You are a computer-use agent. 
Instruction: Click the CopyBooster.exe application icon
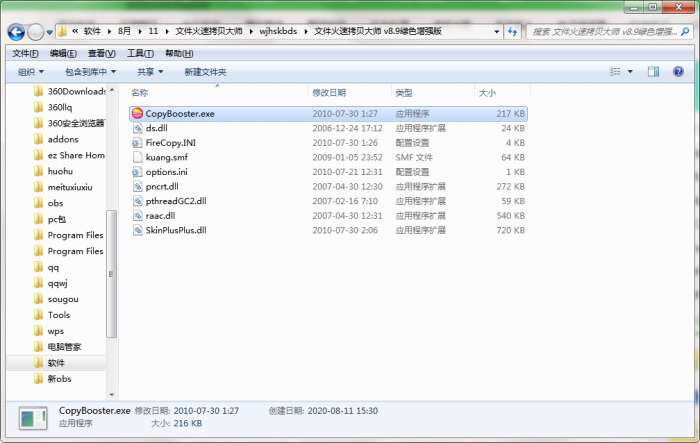(138, 114)
